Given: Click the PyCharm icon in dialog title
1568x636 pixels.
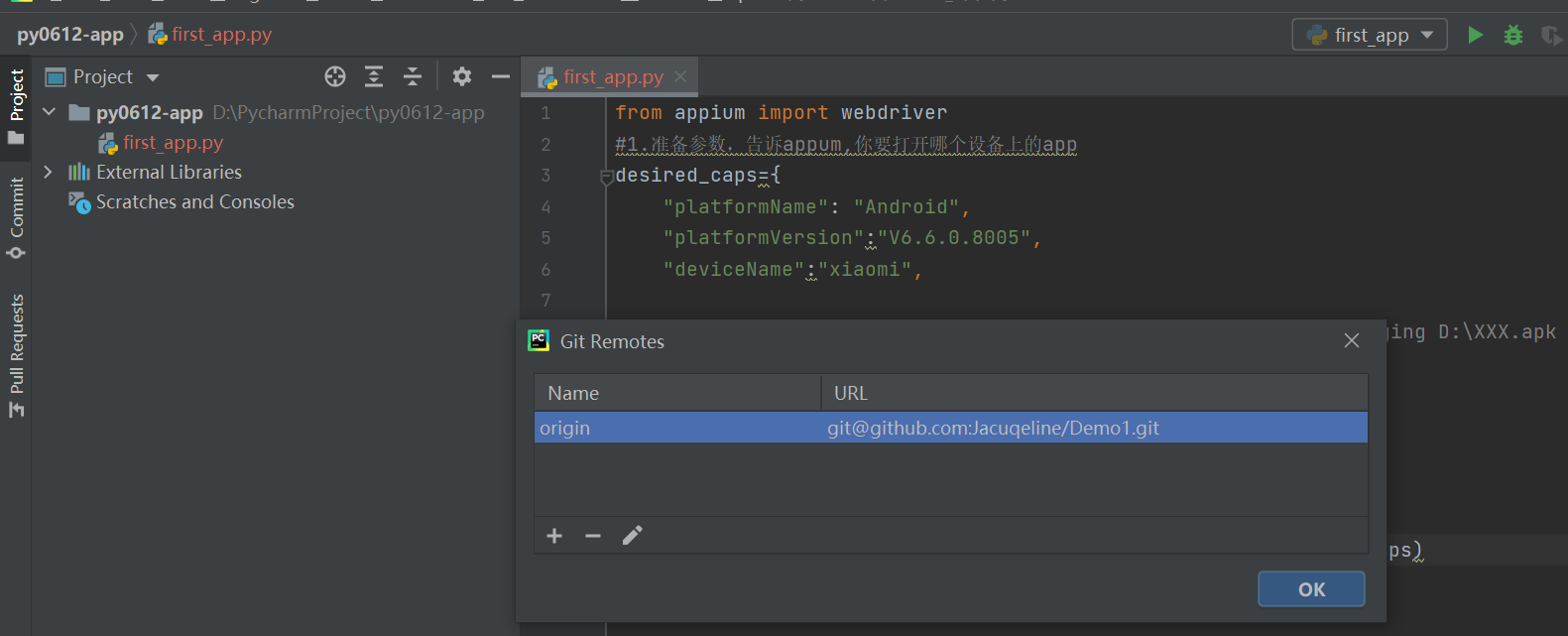Looking at the screenshot, I should tap(539, 340).
